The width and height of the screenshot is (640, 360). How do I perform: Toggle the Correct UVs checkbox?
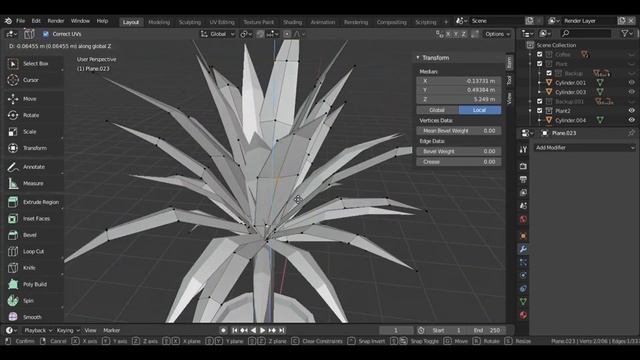(x=45, y=34)
